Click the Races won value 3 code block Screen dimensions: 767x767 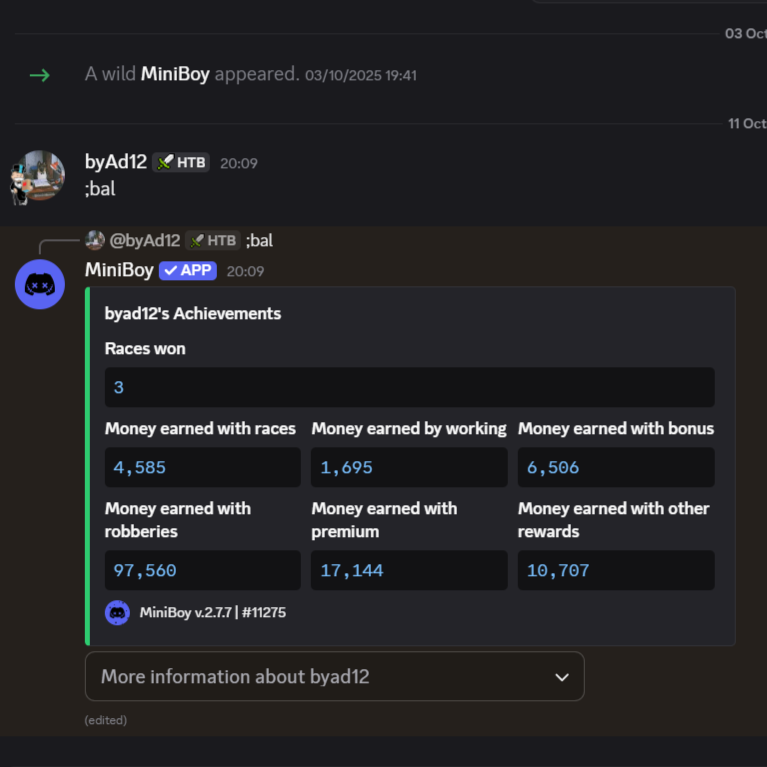click(409, 387)
